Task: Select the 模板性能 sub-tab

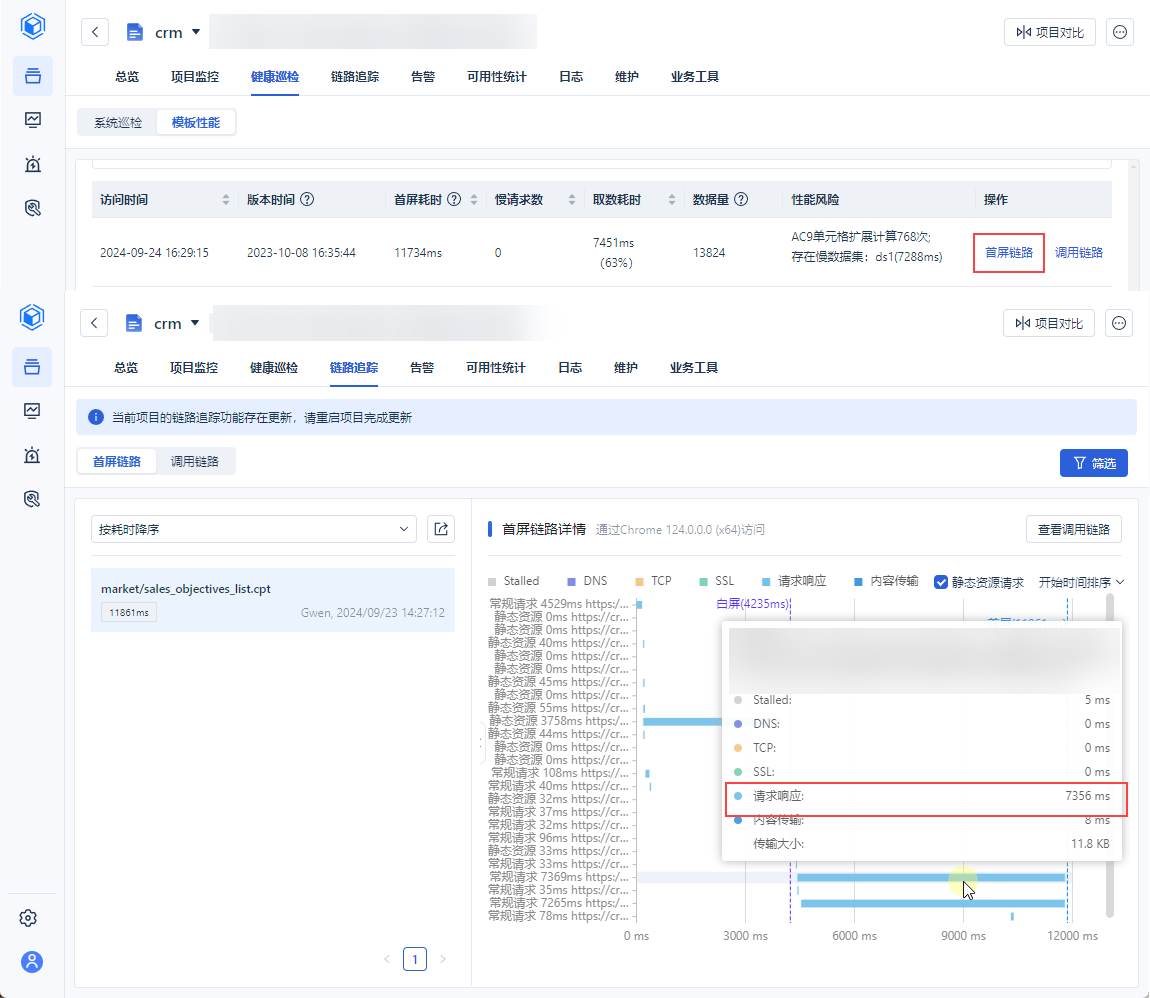Action: tap(196, 122)
